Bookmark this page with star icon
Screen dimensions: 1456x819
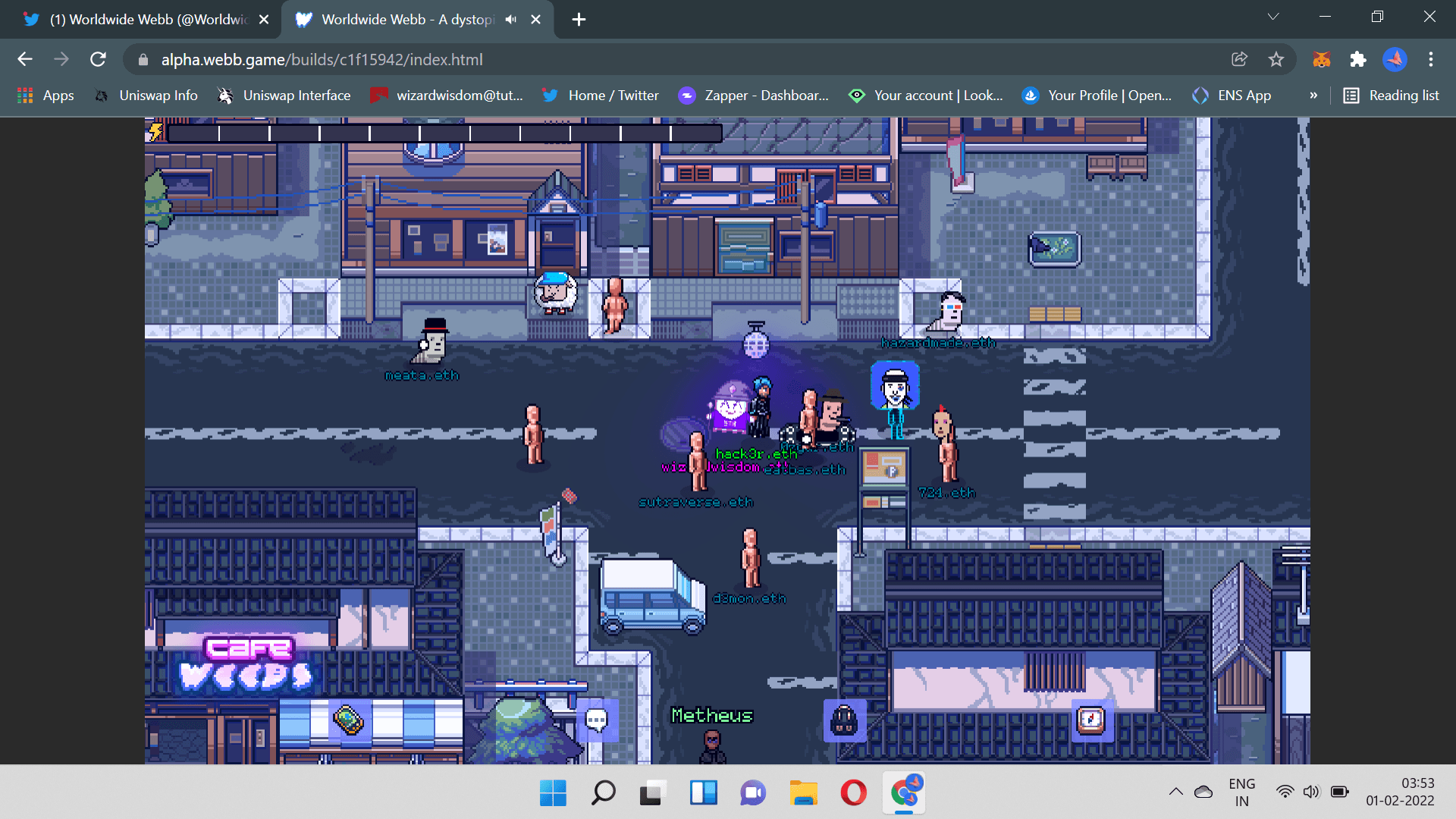1276,59
